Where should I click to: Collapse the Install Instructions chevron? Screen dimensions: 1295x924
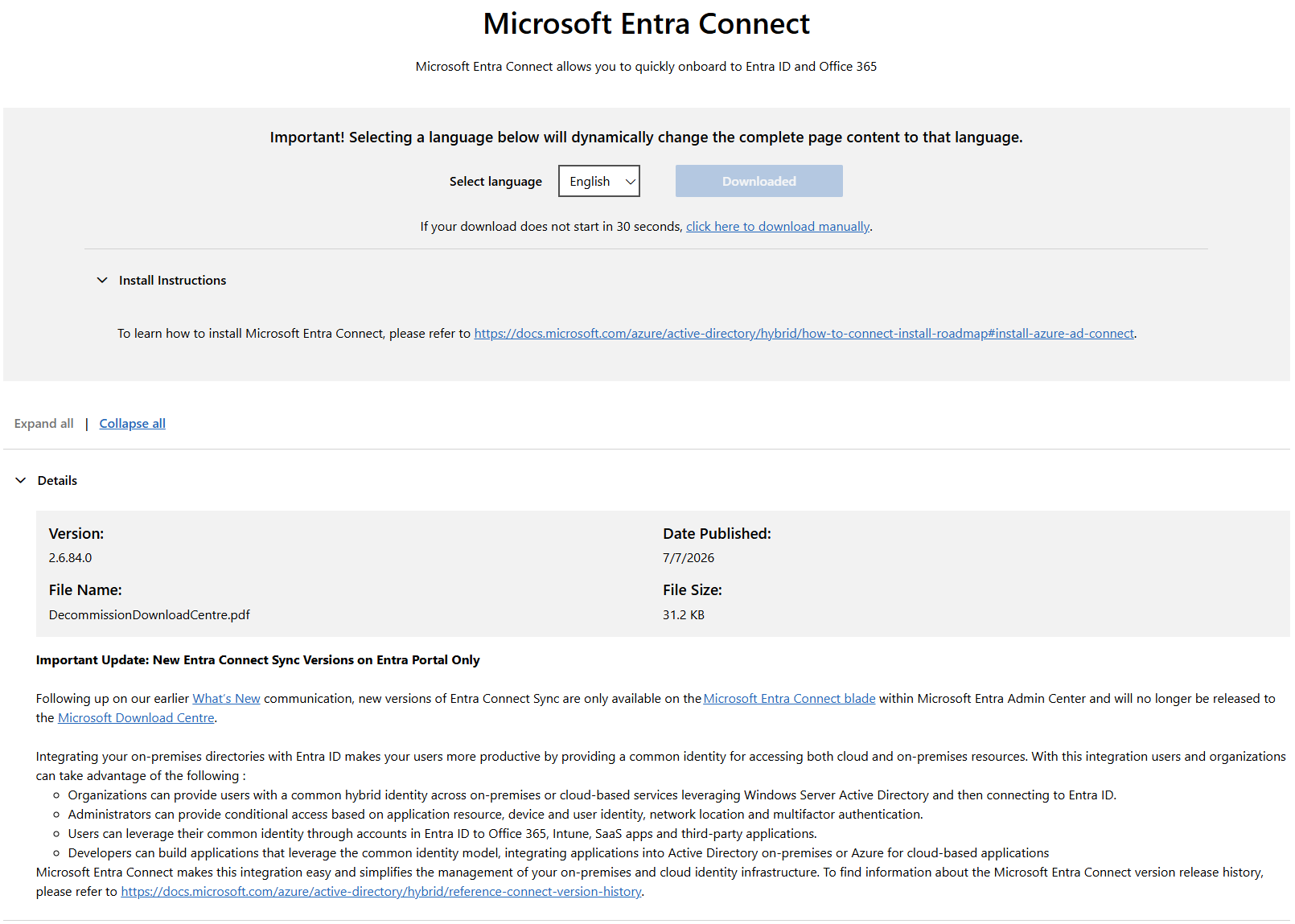(102, 280)
